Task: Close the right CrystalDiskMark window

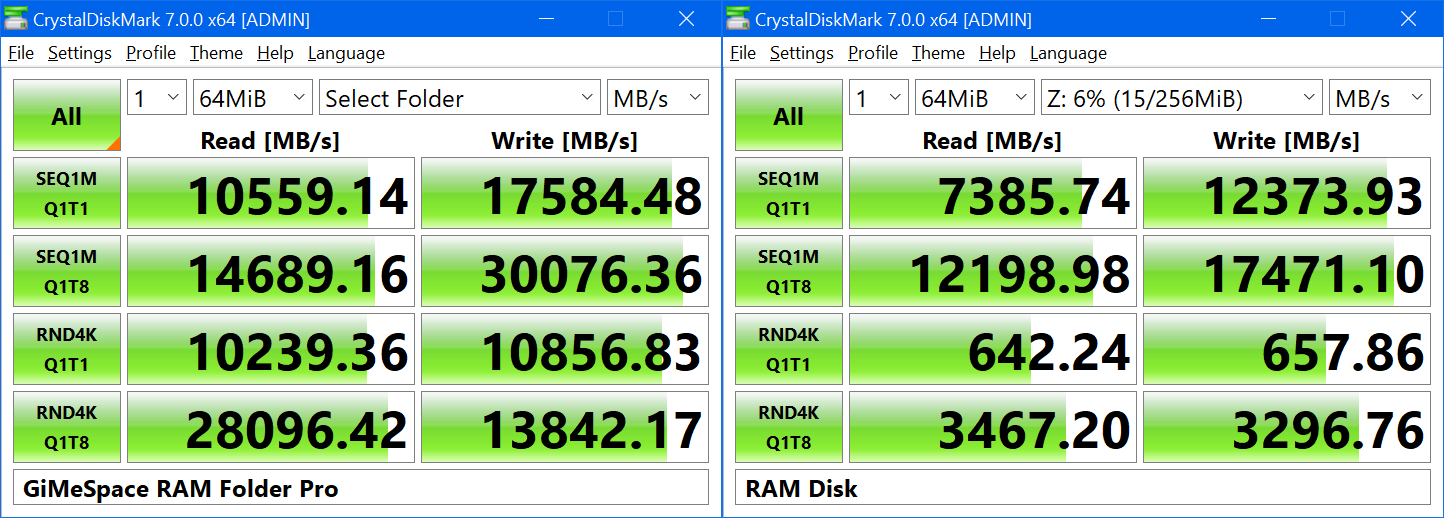Action: (1408, 19)
